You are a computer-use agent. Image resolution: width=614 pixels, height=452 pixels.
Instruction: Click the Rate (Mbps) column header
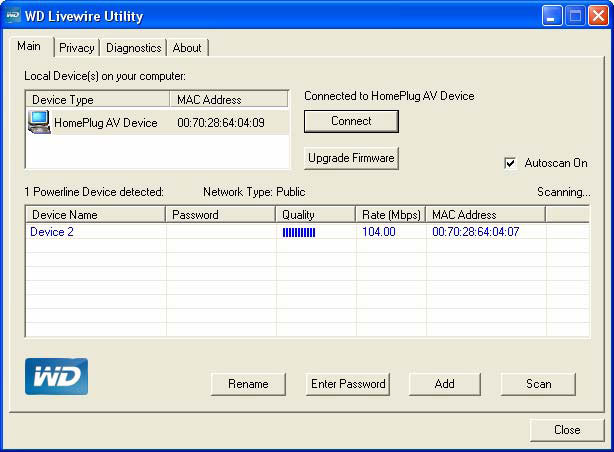391,215
